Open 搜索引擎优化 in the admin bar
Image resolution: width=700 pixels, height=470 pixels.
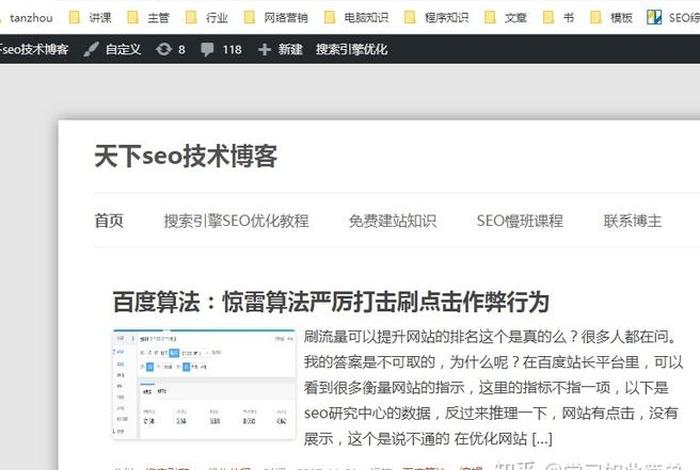pyautogui.click(x=351, y=49)
